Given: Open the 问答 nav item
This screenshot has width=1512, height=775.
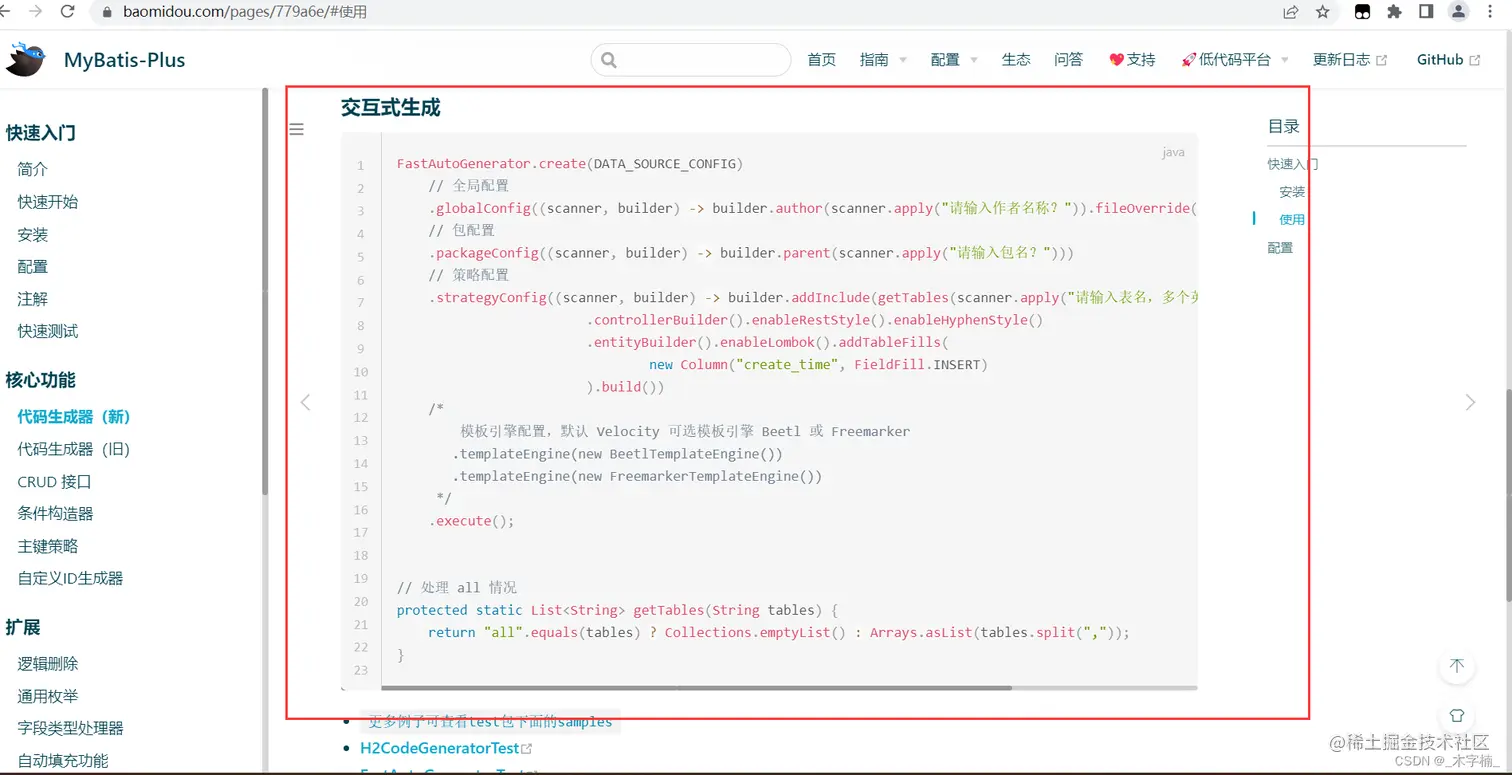Looking at the screenshot, I should pos(1068,60).
